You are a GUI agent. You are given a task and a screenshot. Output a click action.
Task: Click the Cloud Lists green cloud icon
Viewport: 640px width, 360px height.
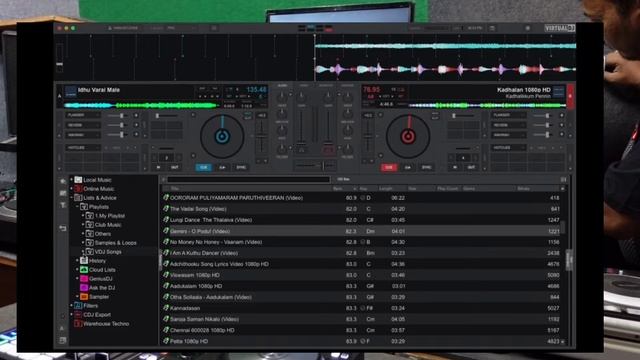84,269
